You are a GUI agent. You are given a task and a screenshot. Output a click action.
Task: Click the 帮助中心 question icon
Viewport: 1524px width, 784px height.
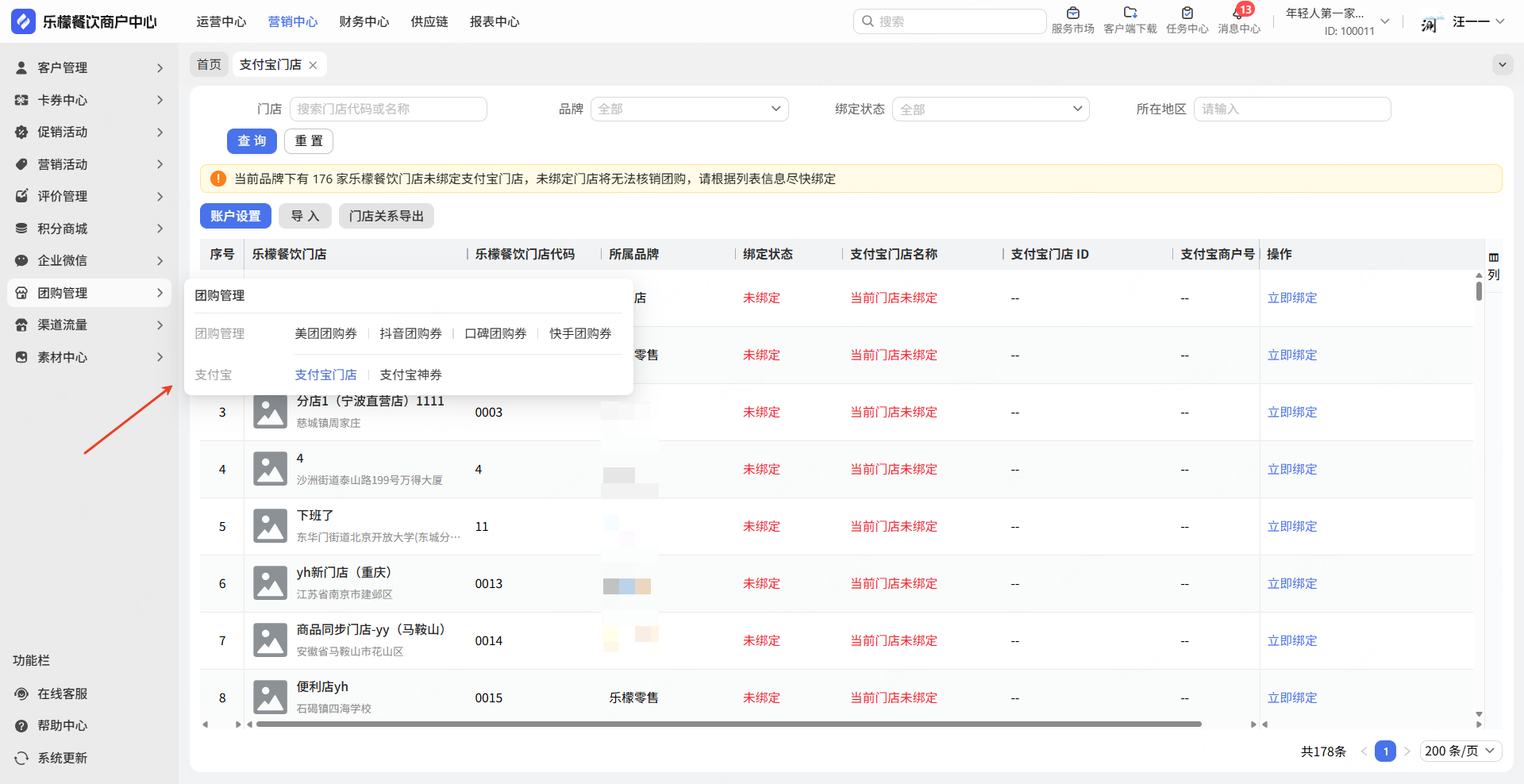pos(21,725)
